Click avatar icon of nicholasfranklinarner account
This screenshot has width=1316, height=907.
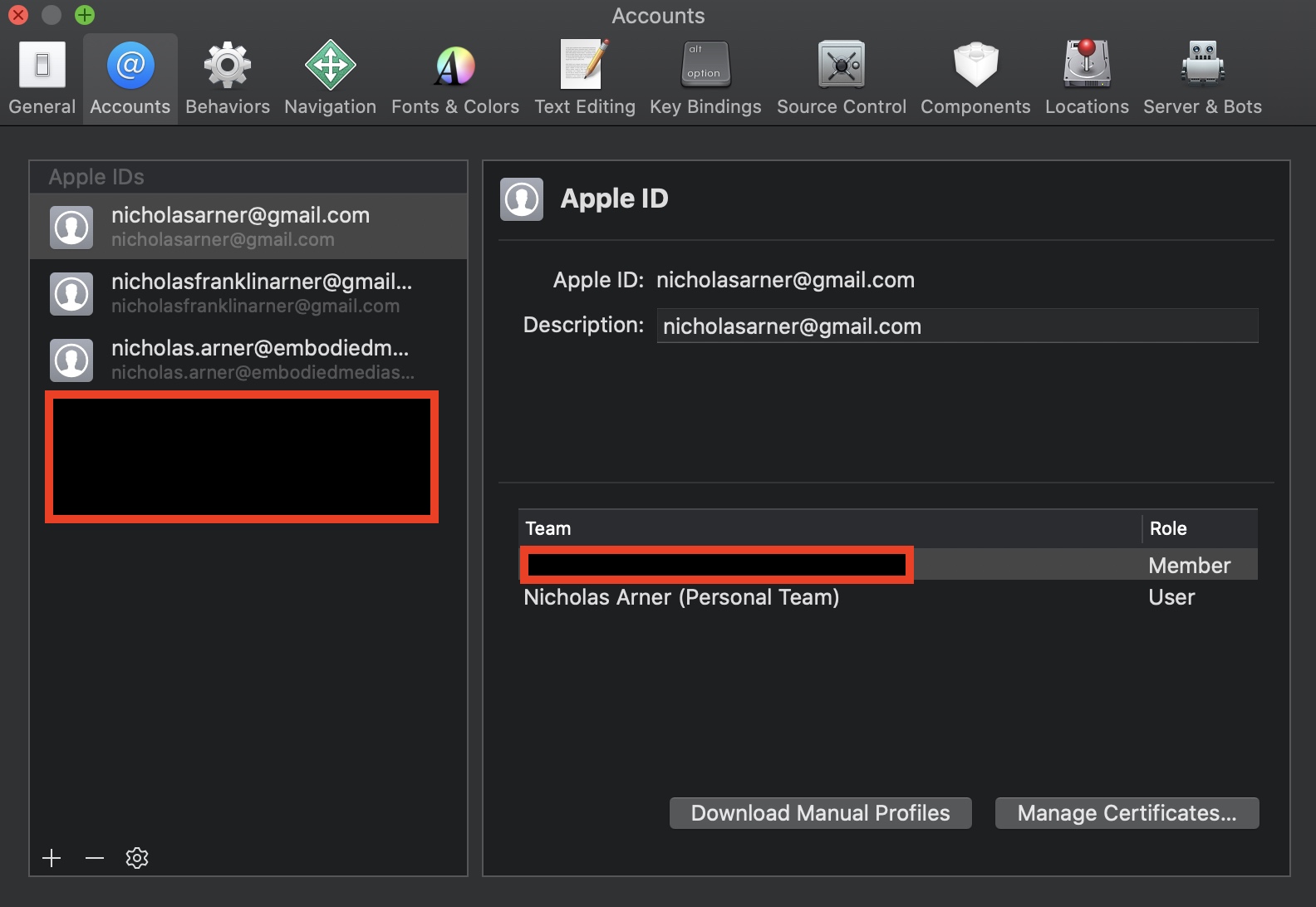tap(71, 293)
